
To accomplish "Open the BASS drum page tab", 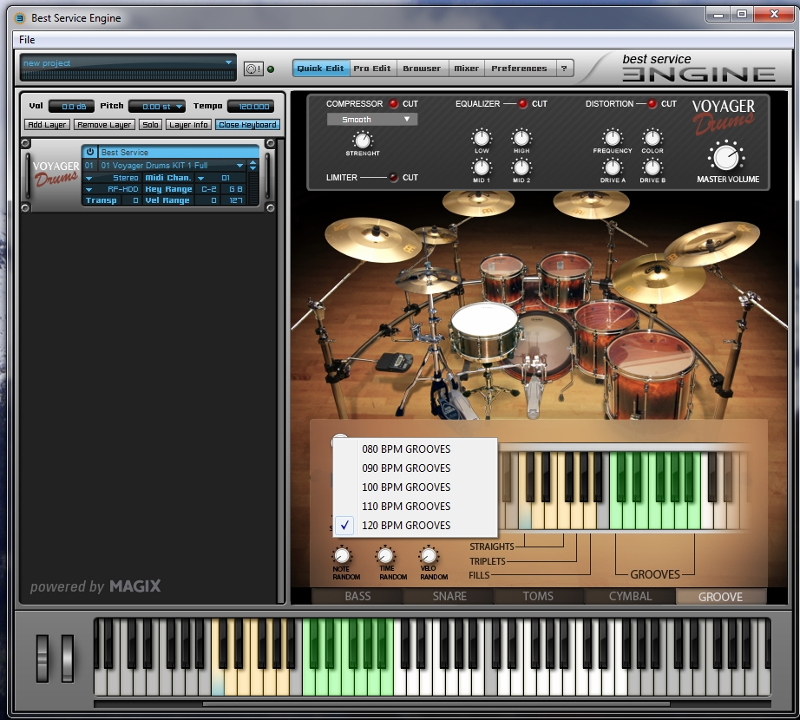I will [357, 597].
